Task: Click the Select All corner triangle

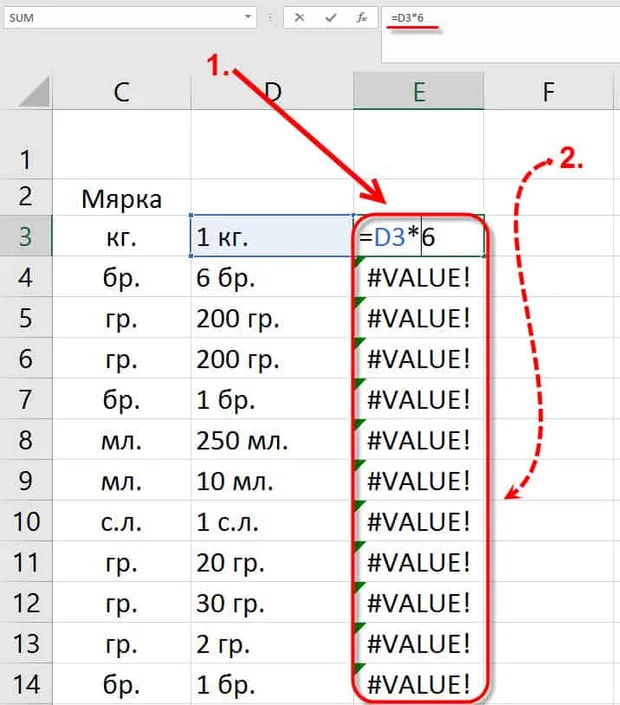Action: tap(35, 93)
